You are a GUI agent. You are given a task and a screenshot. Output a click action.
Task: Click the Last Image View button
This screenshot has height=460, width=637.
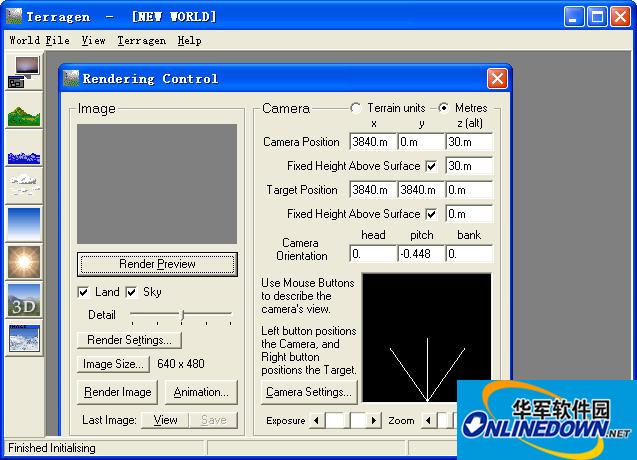pyautogui.click(x=165, y=420)
